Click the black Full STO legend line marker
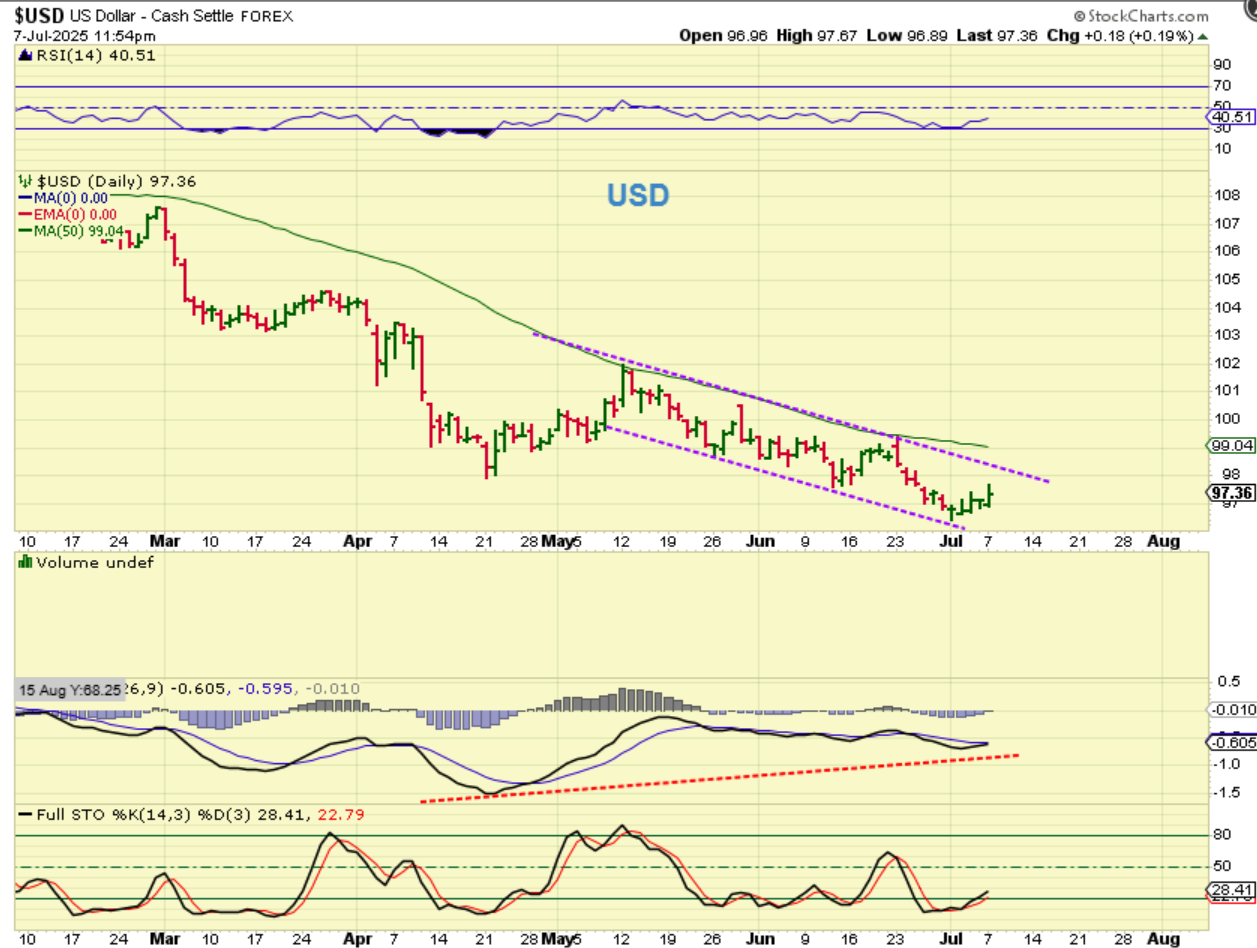1257x948 pixels. (x=24, y=815)
